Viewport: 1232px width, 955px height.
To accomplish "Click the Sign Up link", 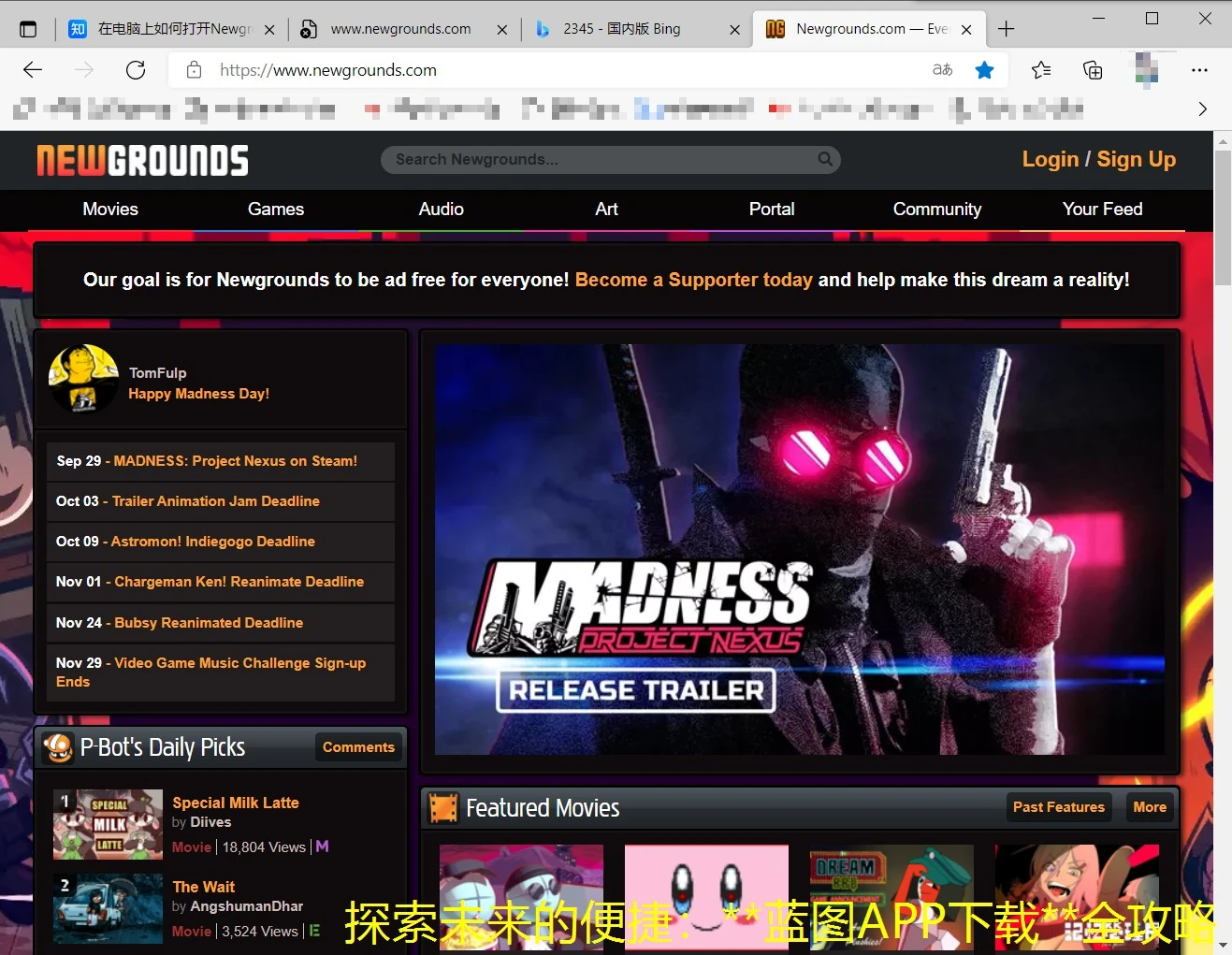I will [1136, 159].
